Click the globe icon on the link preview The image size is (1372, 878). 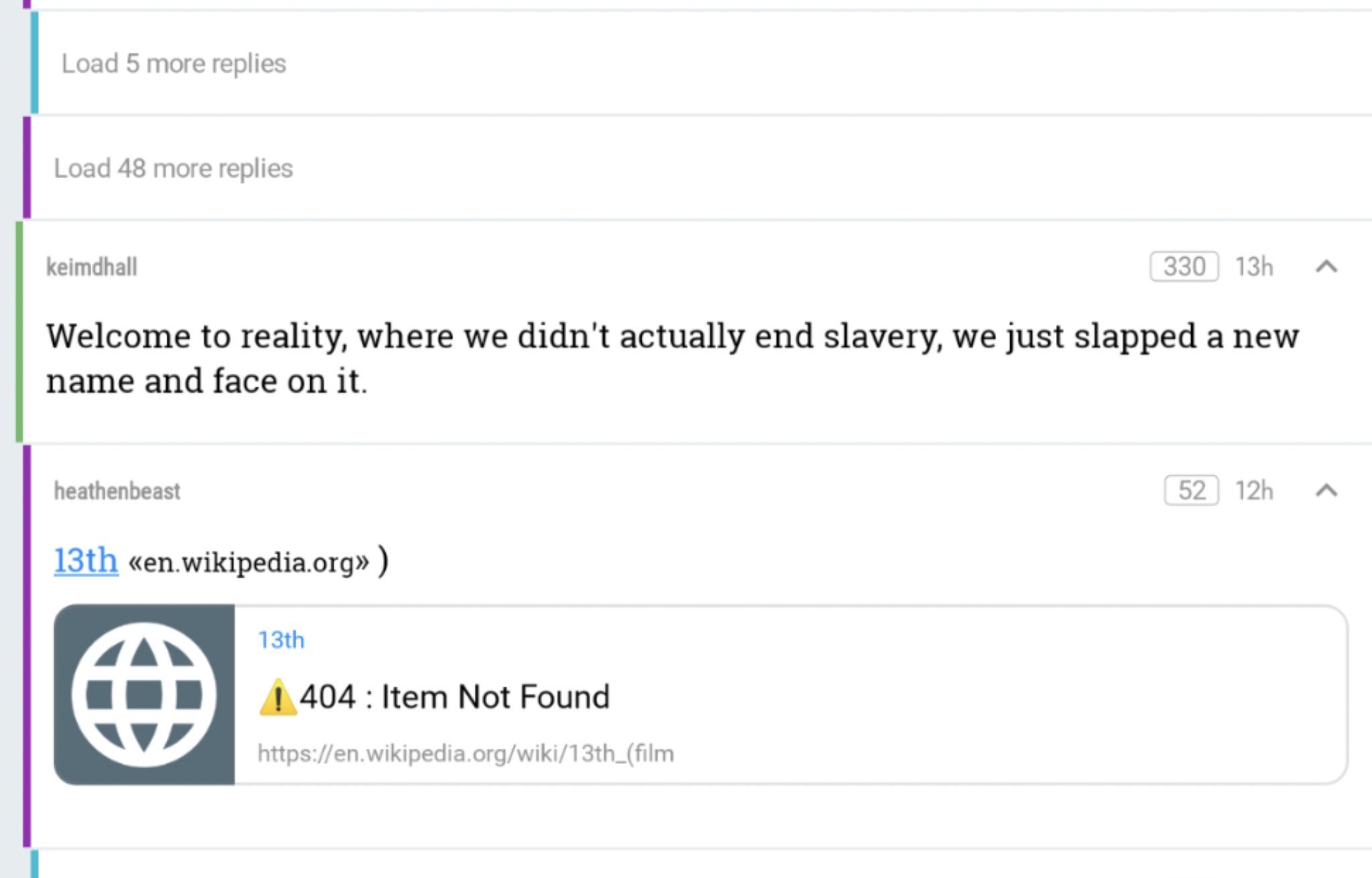pos(145,695)
